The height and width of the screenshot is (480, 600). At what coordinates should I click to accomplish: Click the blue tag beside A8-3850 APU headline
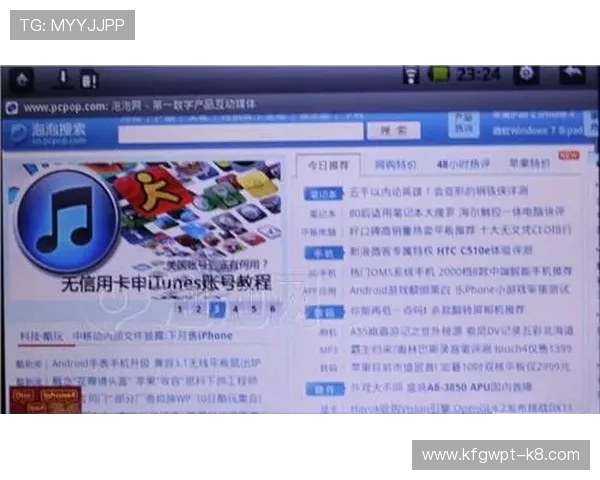click(x=325, y=390)
